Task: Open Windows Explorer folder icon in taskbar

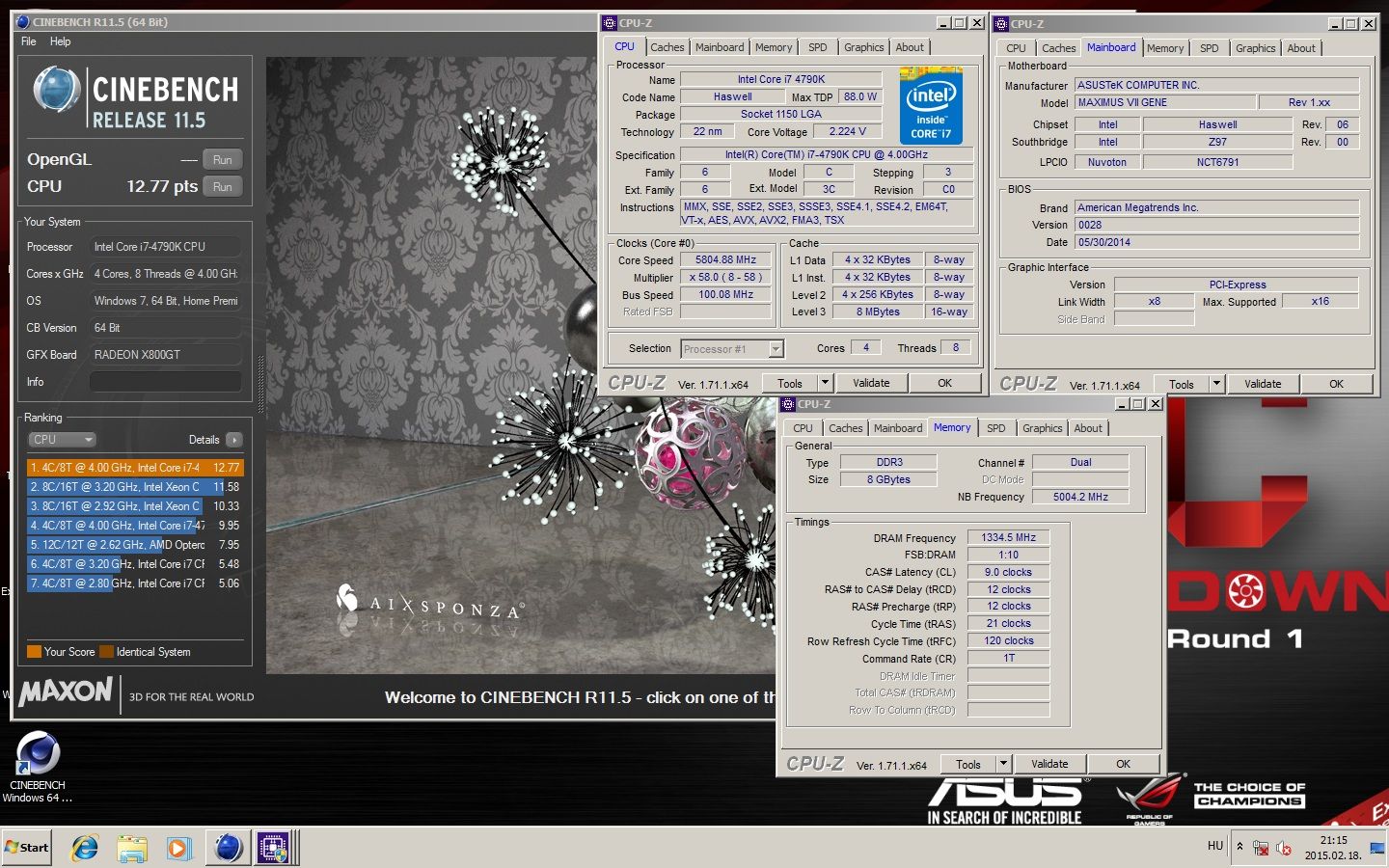Action: pyautogui.click(x=132, y=848)
